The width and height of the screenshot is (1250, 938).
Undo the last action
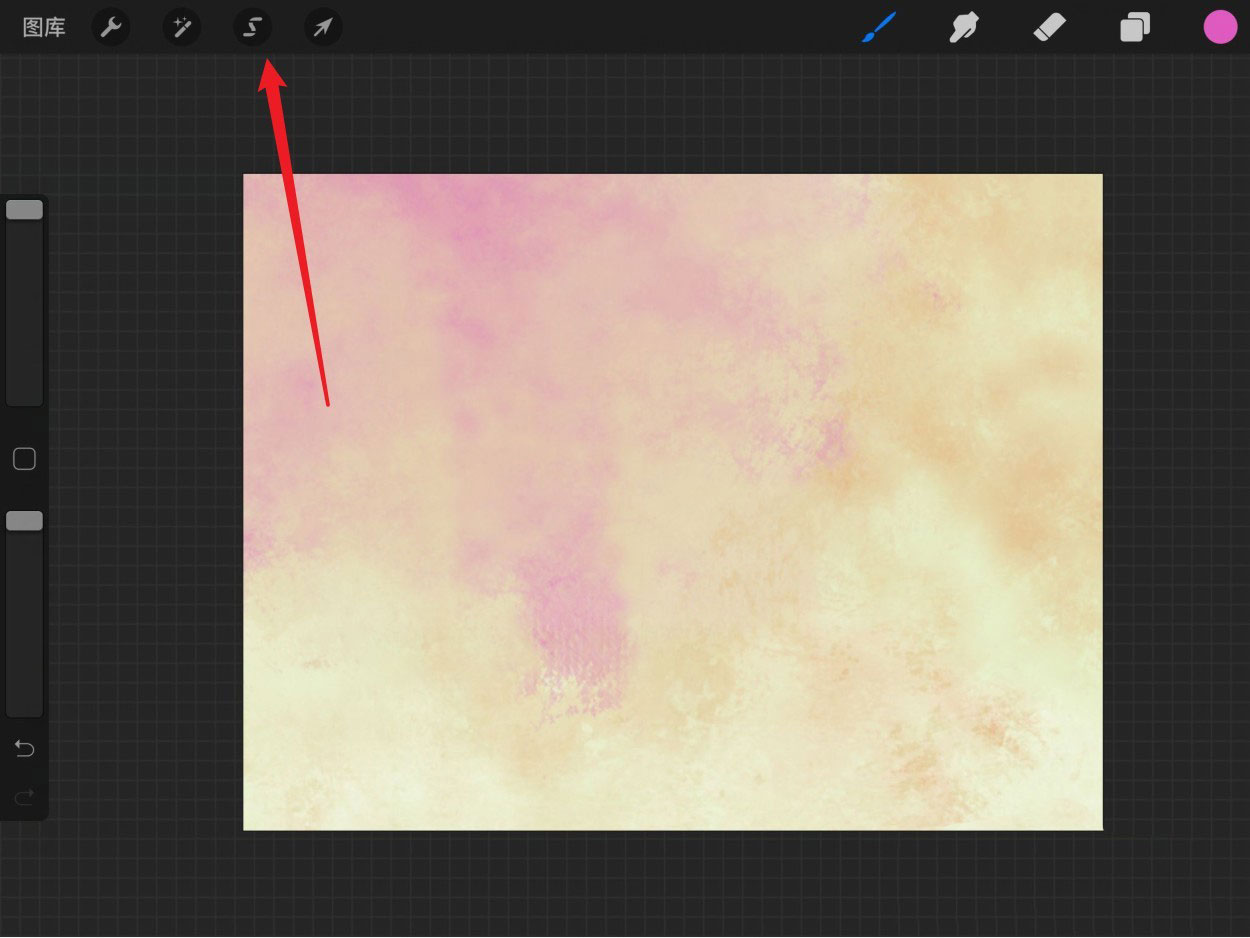point(24,749)
